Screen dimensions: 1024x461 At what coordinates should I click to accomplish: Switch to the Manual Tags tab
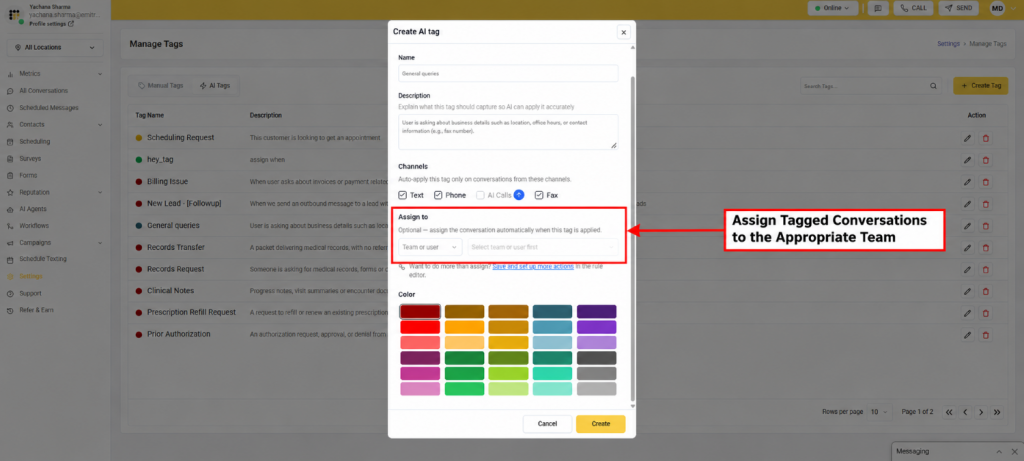tap(161, 86)
